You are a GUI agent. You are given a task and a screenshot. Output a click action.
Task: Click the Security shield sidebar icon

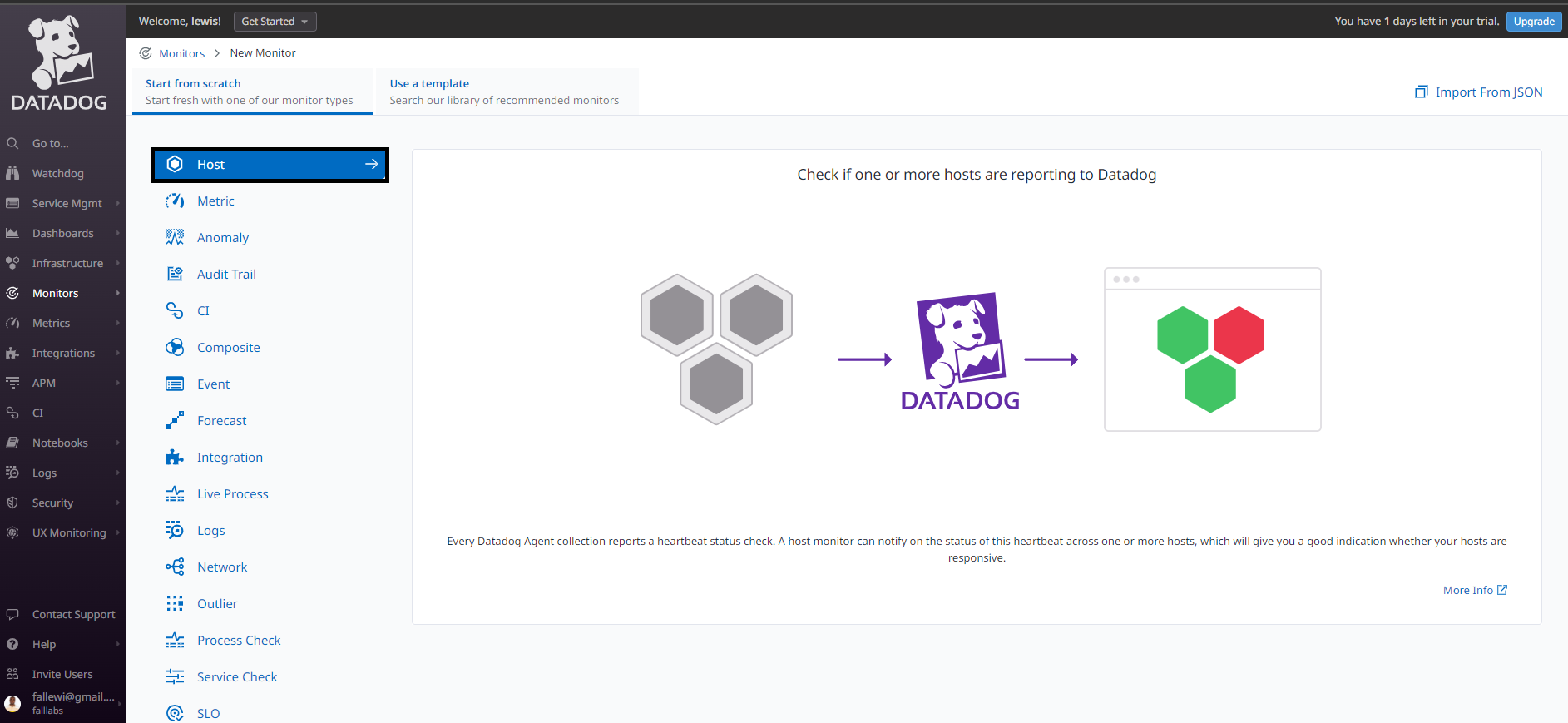point(12,503)
